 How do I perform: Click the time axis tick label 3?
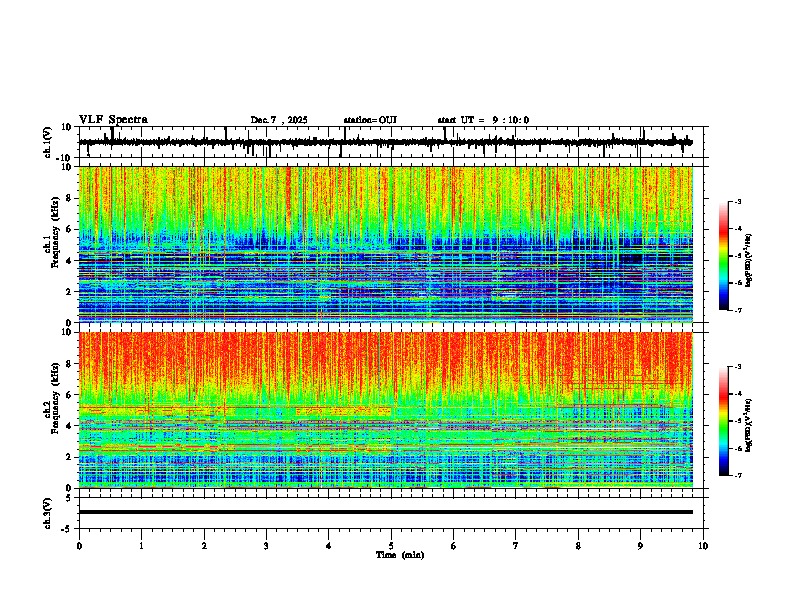tap(266, 546)
